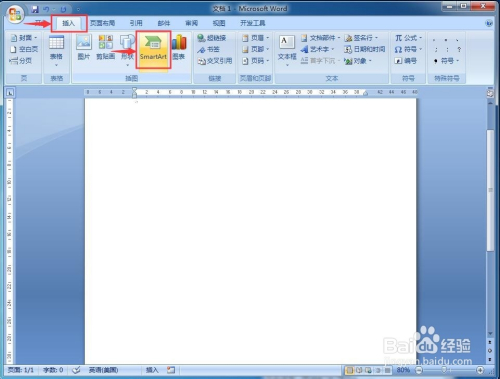Click into the blank document page
The width and height of the screenshot is (500, 379).
pos(250,231)
